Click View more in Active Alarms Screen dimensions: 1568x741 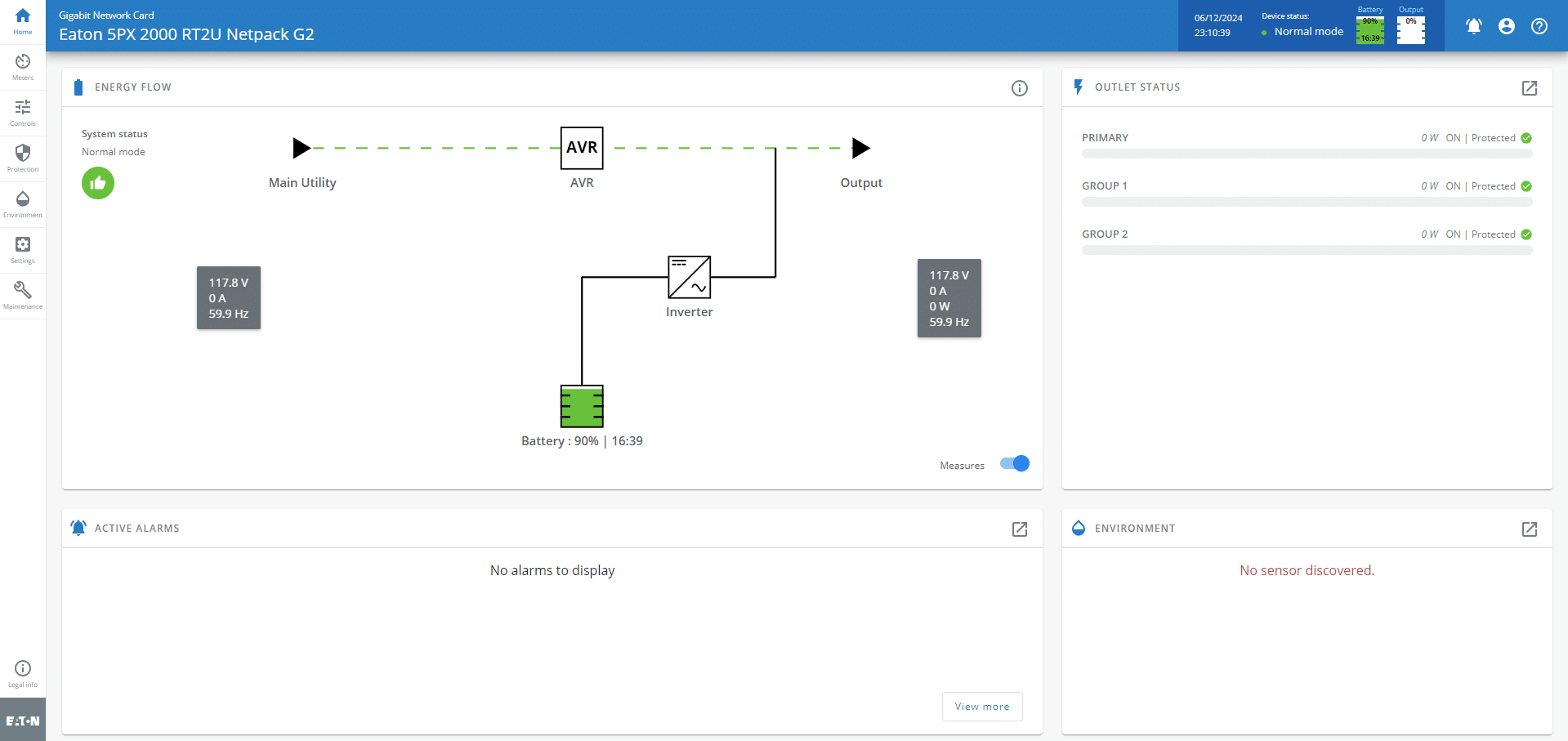(x=982, y=707)
